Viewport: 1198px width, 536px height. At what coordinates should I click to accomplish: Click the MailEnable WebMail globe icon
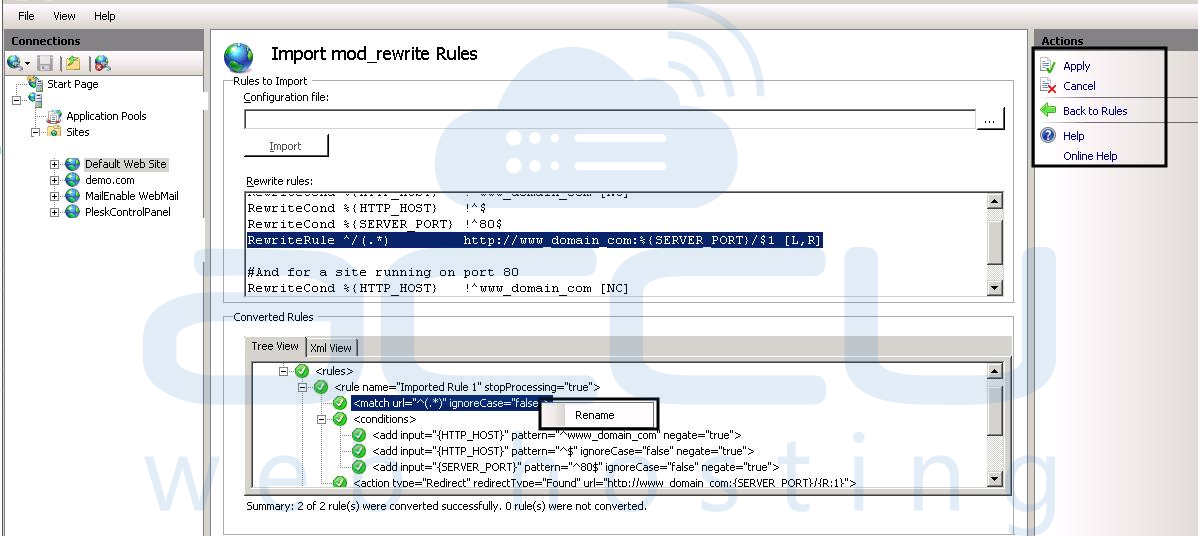click(x=73, y=196)
